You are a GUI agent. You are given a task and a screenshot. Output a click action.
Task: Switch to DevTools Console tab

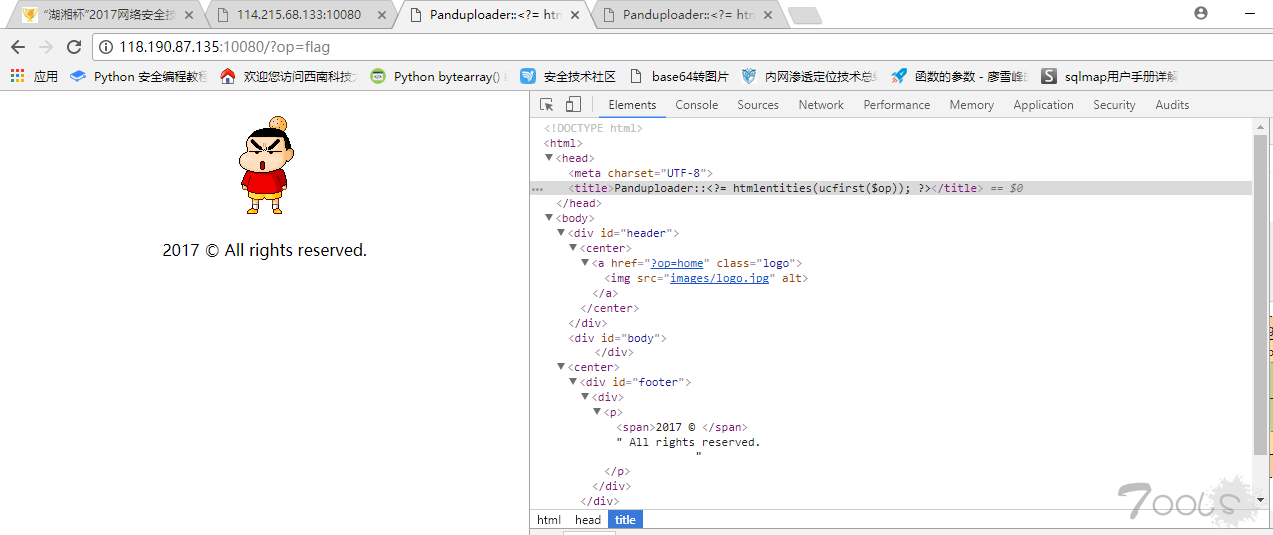click(697, 104)
